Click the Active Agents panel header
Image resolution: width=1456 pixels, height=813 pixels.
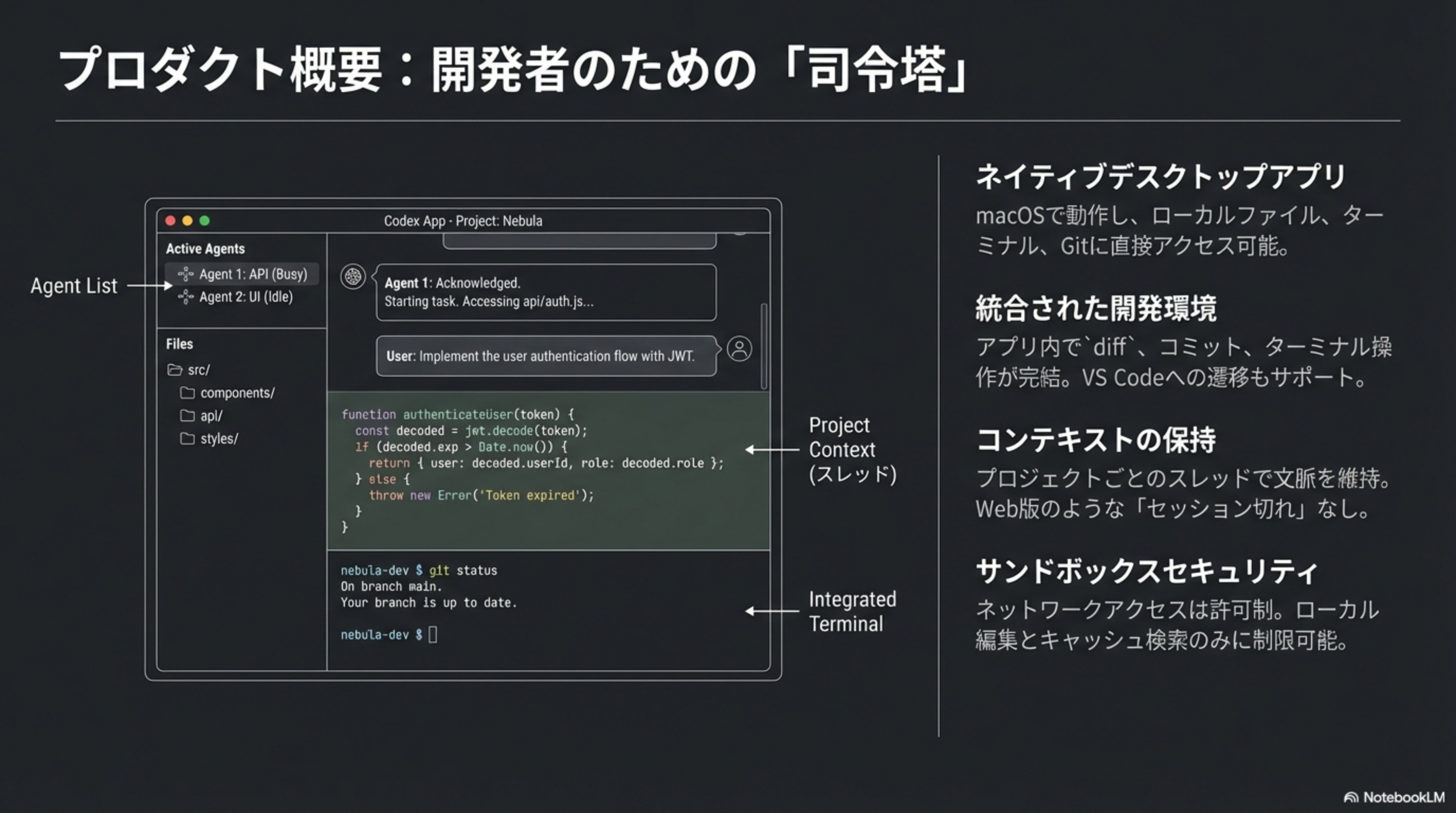205,249
